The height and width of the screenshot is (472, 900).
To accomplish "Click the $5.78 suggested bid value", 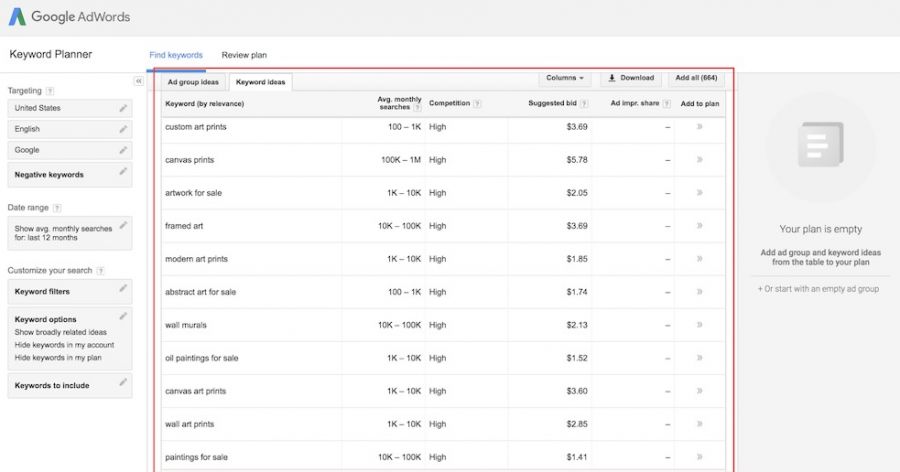I will (x=577, y=160).
